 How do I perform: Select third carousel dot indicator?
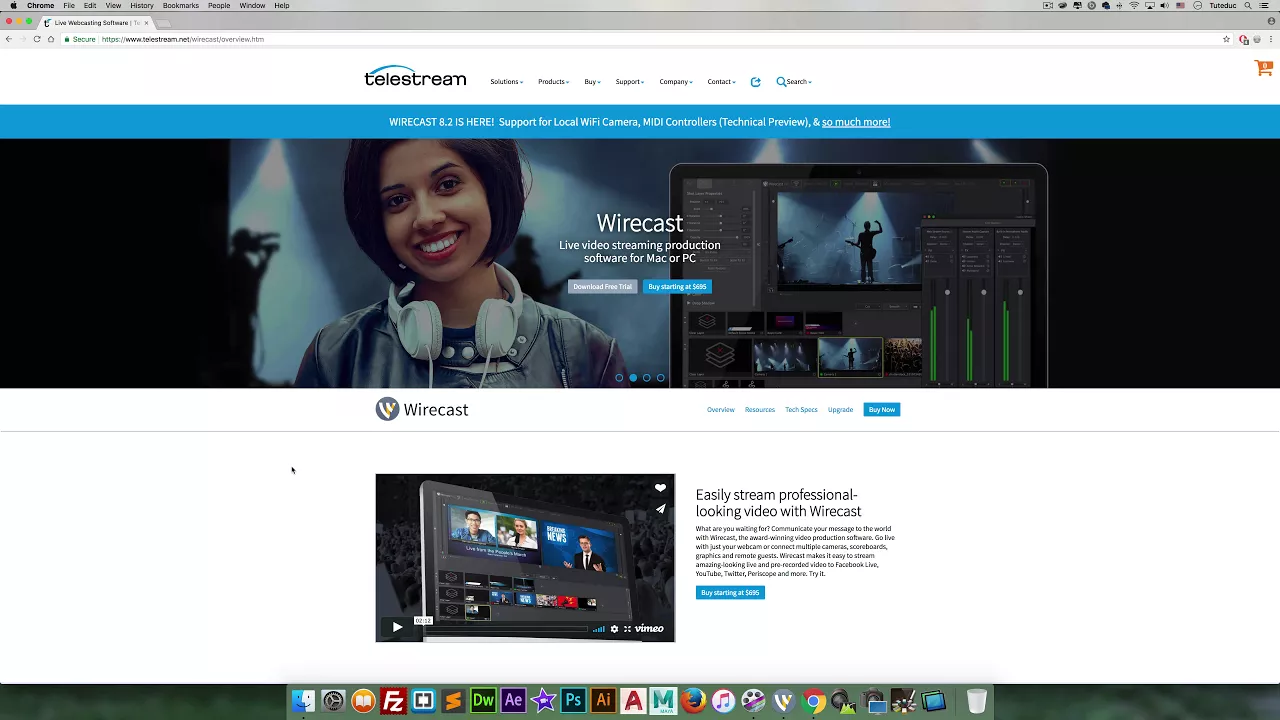pyautogui.click(x=647, y=378)
